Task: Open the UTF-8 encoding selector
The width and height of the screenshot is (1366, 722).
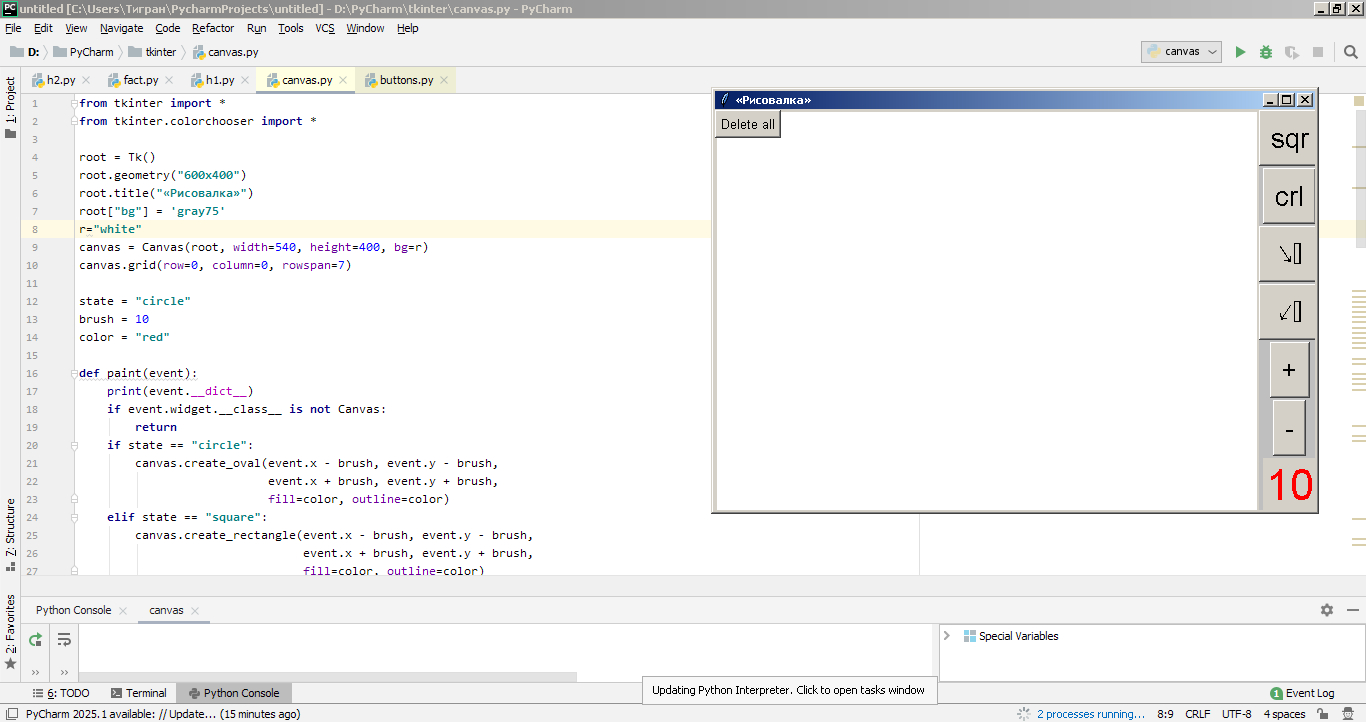Action: click(x=1236, y=714)
